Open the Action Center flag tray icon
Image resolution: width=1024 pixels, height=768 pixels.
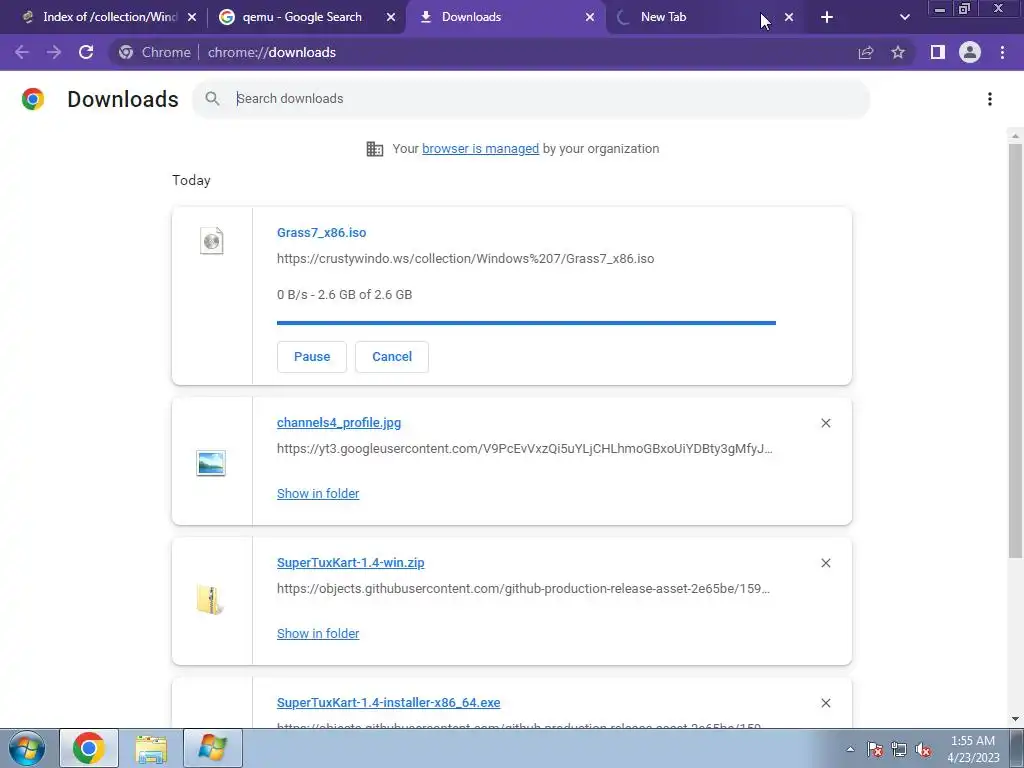875,749
